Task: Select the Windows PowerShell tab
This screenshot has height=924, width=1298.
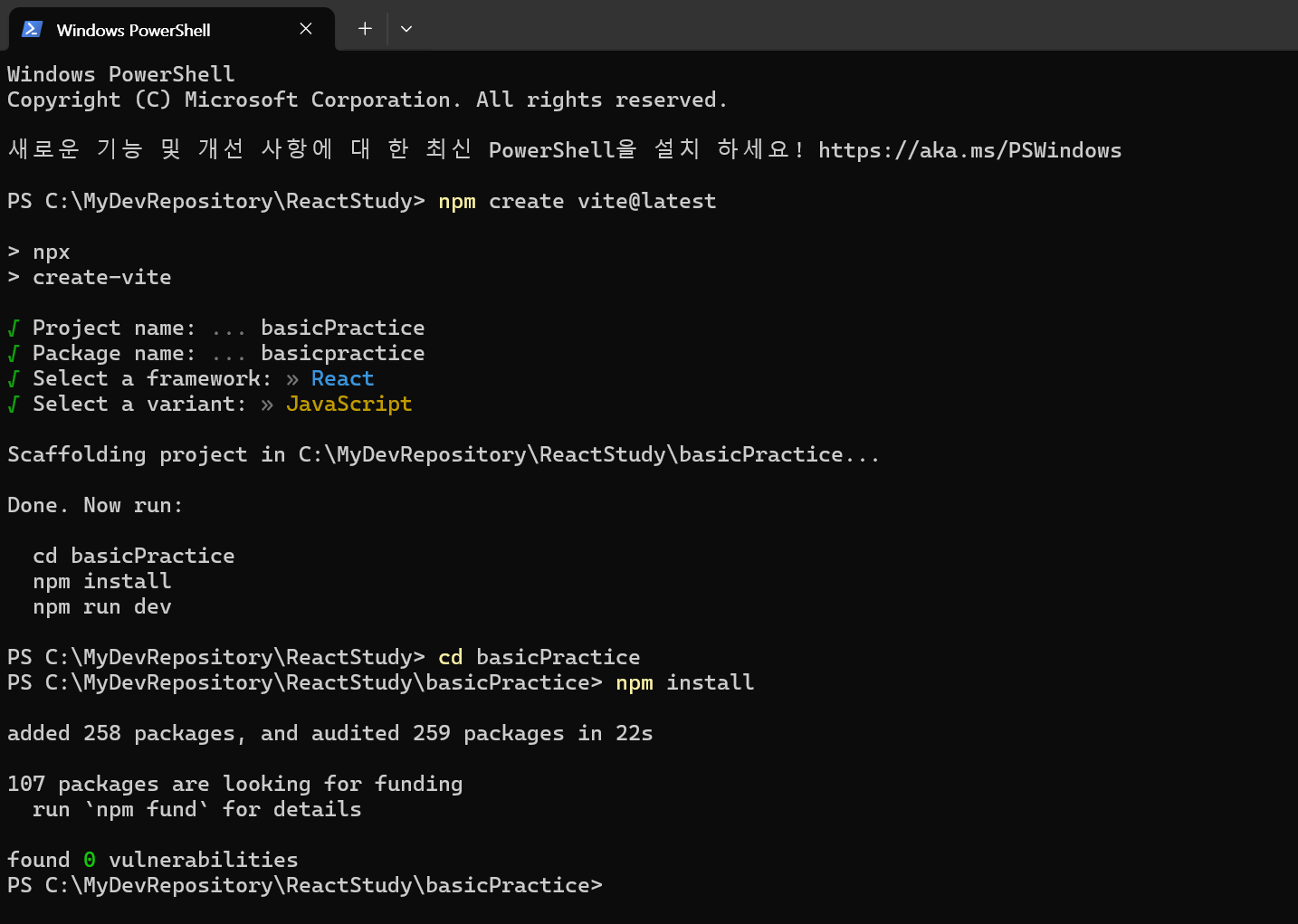Action: tap(172, 29)
